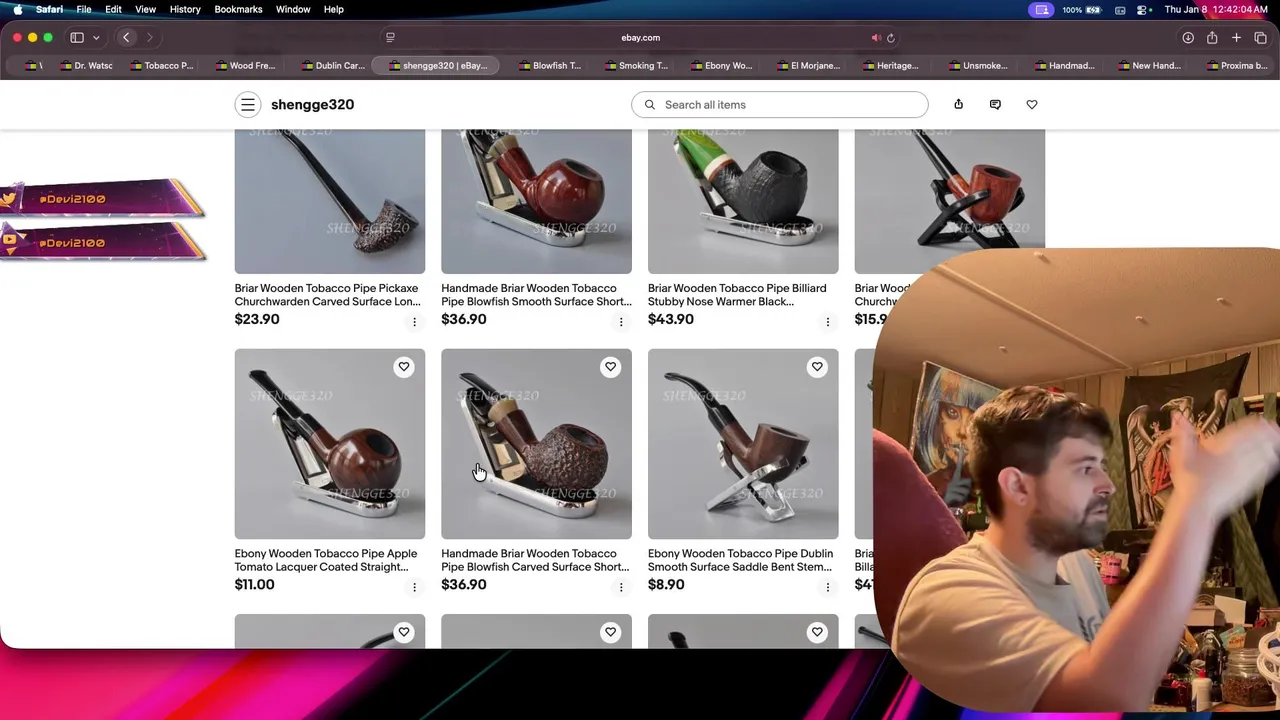Click the Safari share toolbar icon

(x=1212, y=37)
